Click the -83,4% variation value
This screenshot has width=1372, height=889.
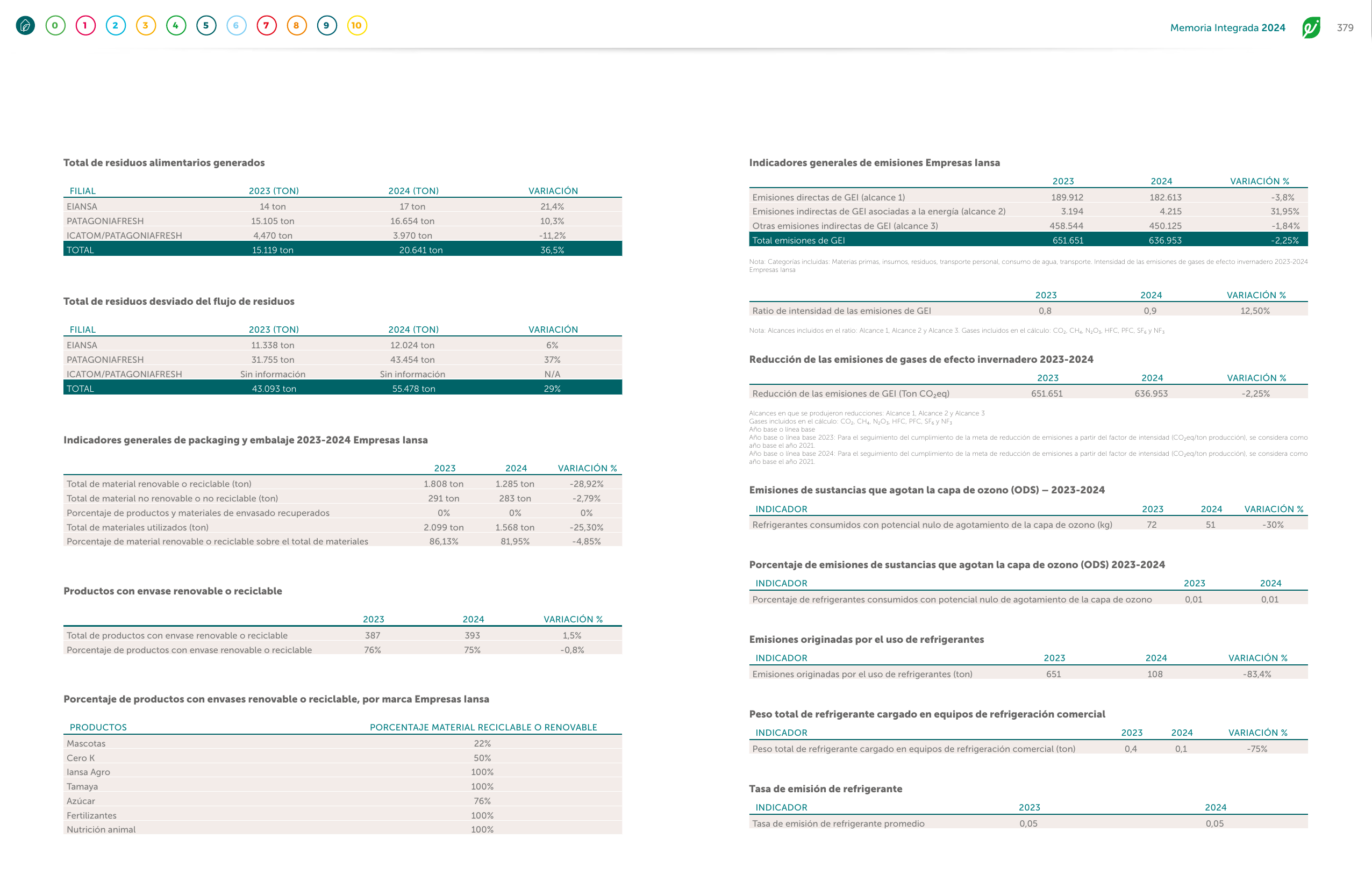(1257, 674)
